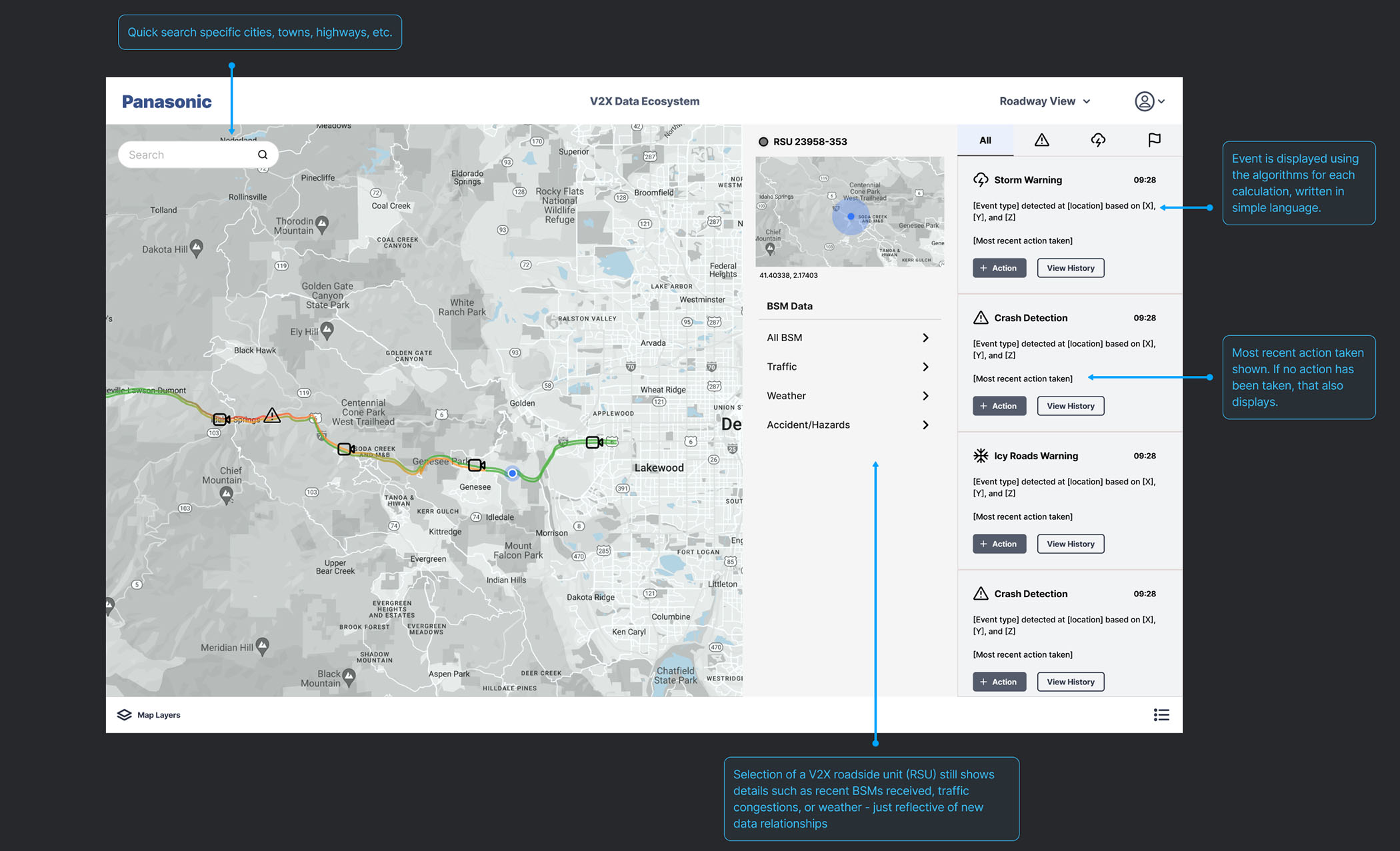Click the search magnifier icon
The width and height of the screenshot is (1400, 851).
(263, 155)
